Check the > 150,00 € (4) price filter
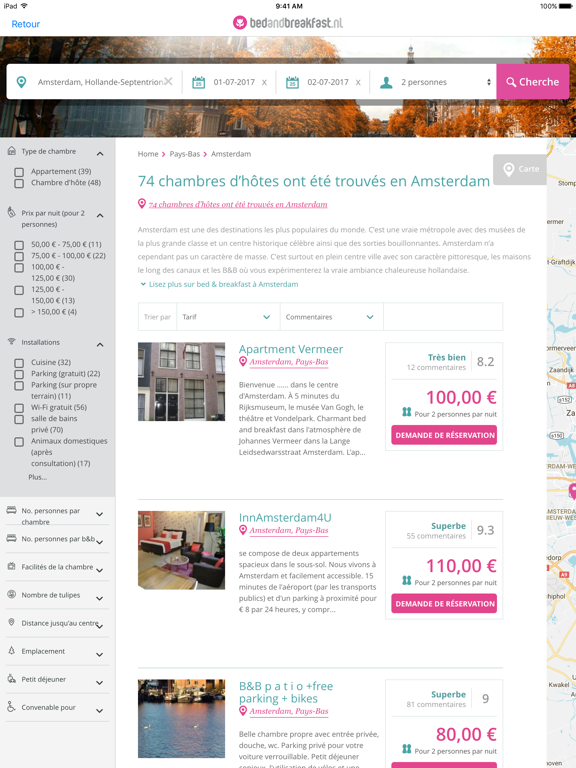Image resolution: width=576 pixels, height=768 pixels. (19, 312)
